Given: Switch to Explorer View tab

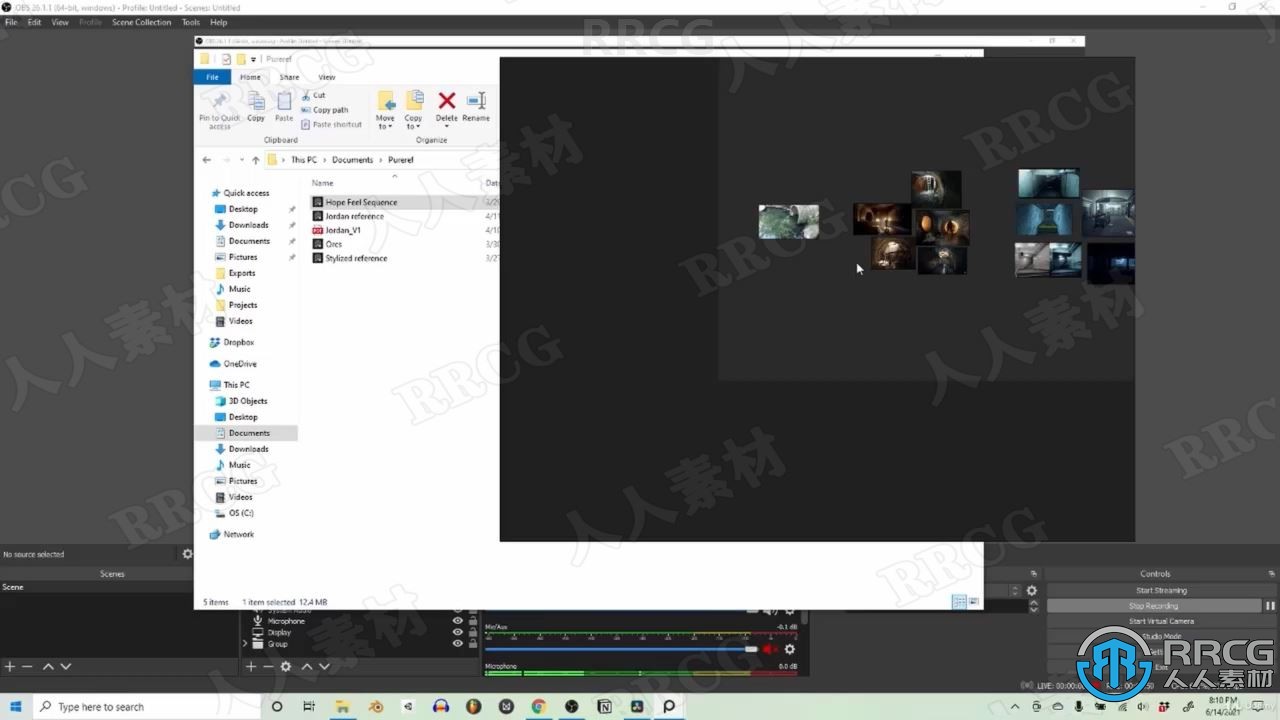Looking at the screenshot, I should [327, 77].
